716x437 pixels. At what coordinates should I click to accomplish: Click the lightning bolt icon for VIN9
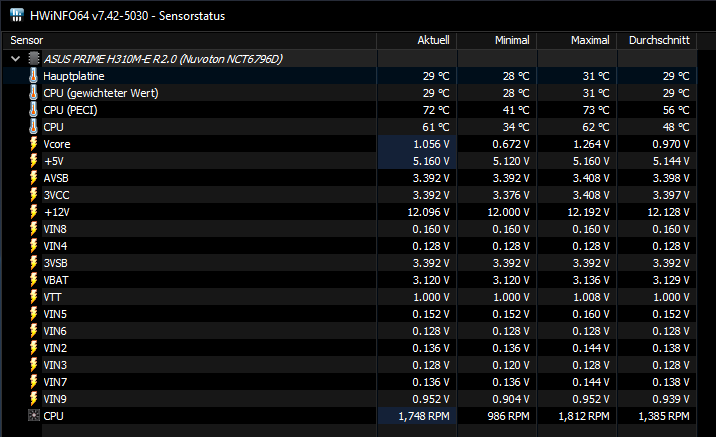click(x=33, y=399)
